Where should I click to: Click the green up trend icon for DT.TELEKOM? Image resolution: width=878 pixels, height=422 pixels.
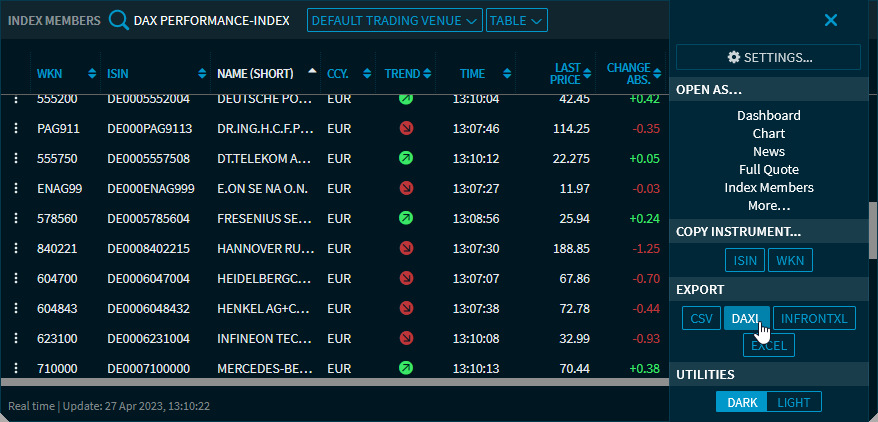(406, 158)
